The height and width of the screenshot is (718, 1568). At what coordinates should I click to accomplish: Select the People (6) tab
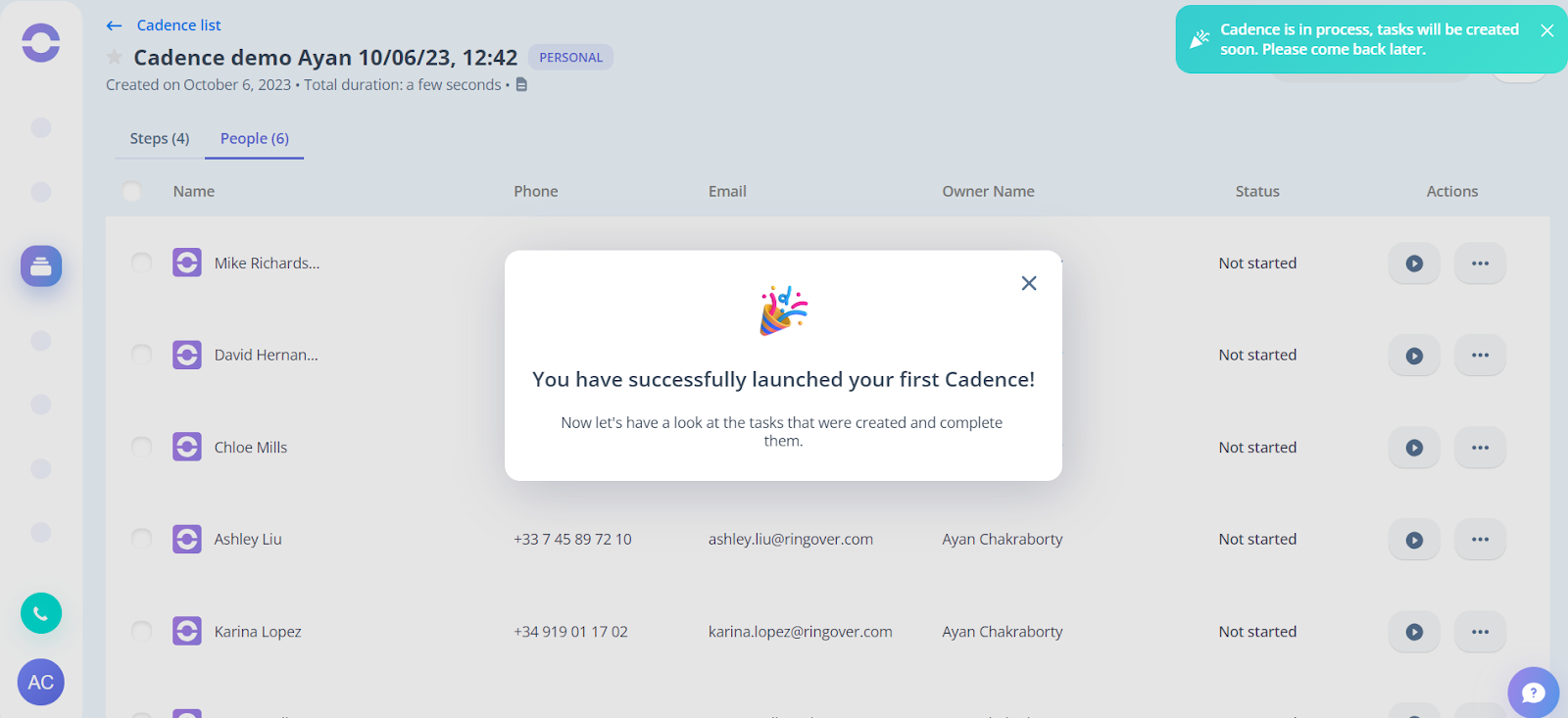(x=255, y=139)
